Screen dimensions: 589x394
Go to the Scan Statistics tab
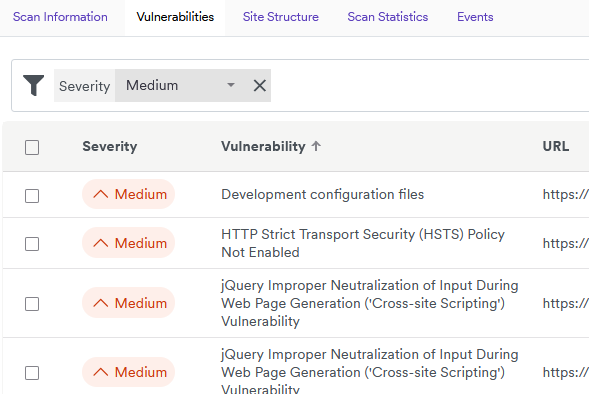388,17
